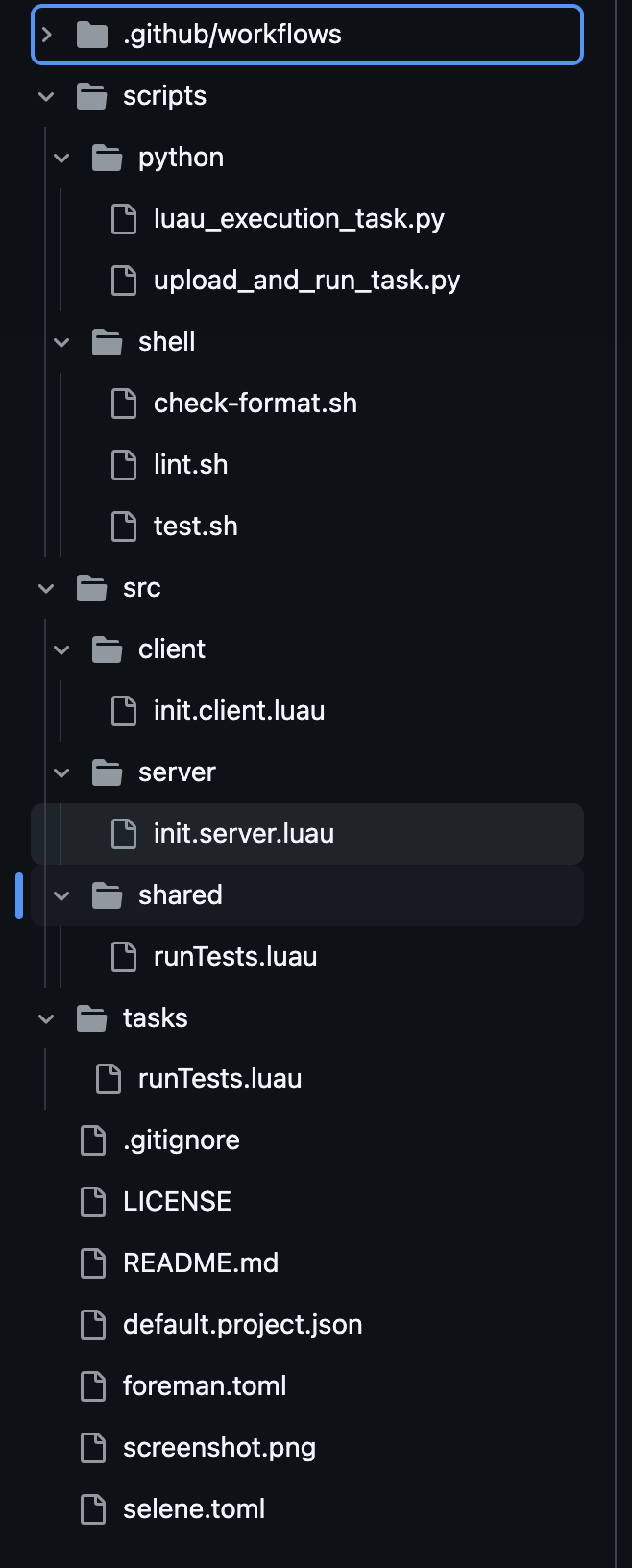Open upload_and_run_task.py file
This screenshot has height=1568, width=632.
click(x=306, y=281)
